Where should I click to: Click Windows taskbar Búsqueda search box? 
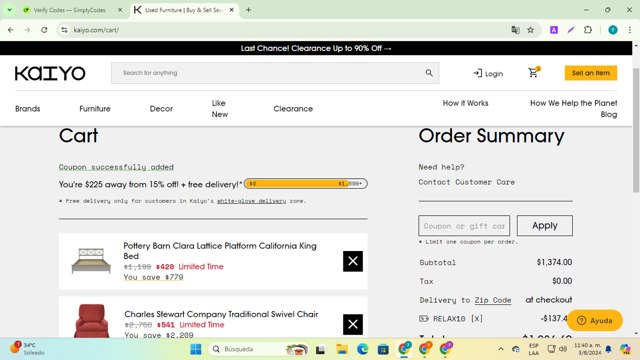(x=258, y=349)
